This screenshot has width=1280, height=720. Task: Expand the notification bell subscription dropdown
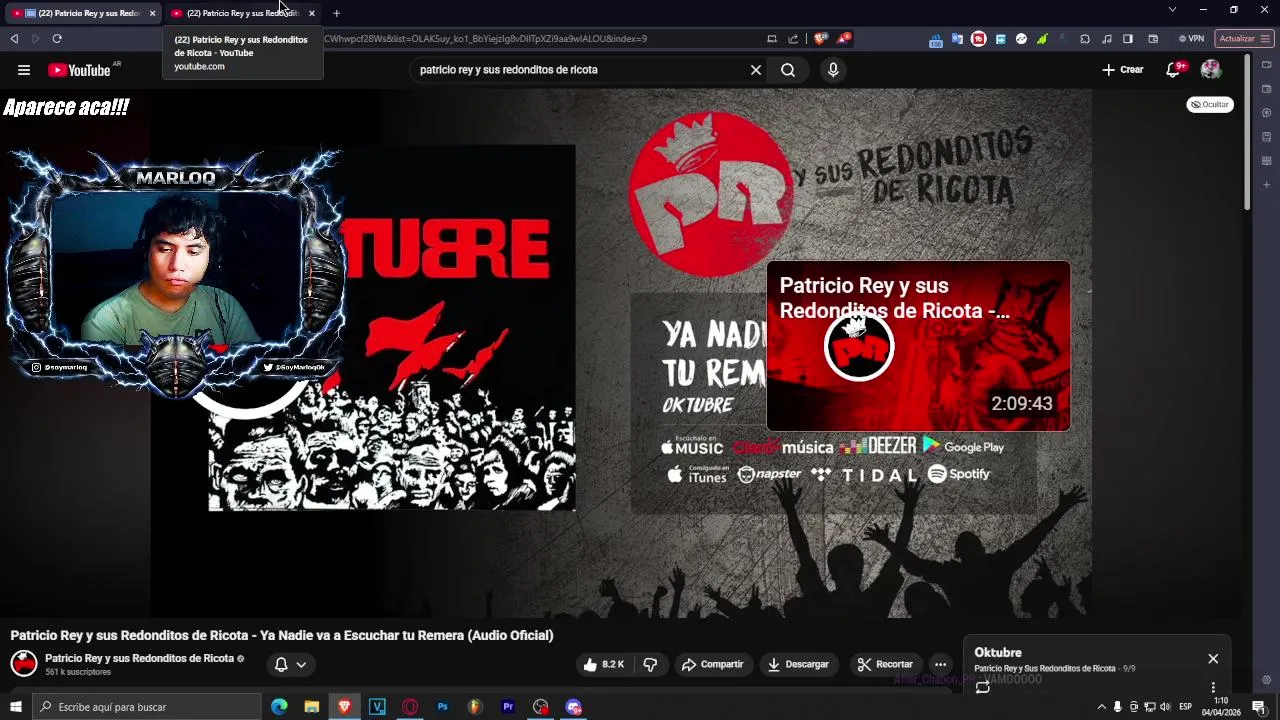tap(290, 664)
